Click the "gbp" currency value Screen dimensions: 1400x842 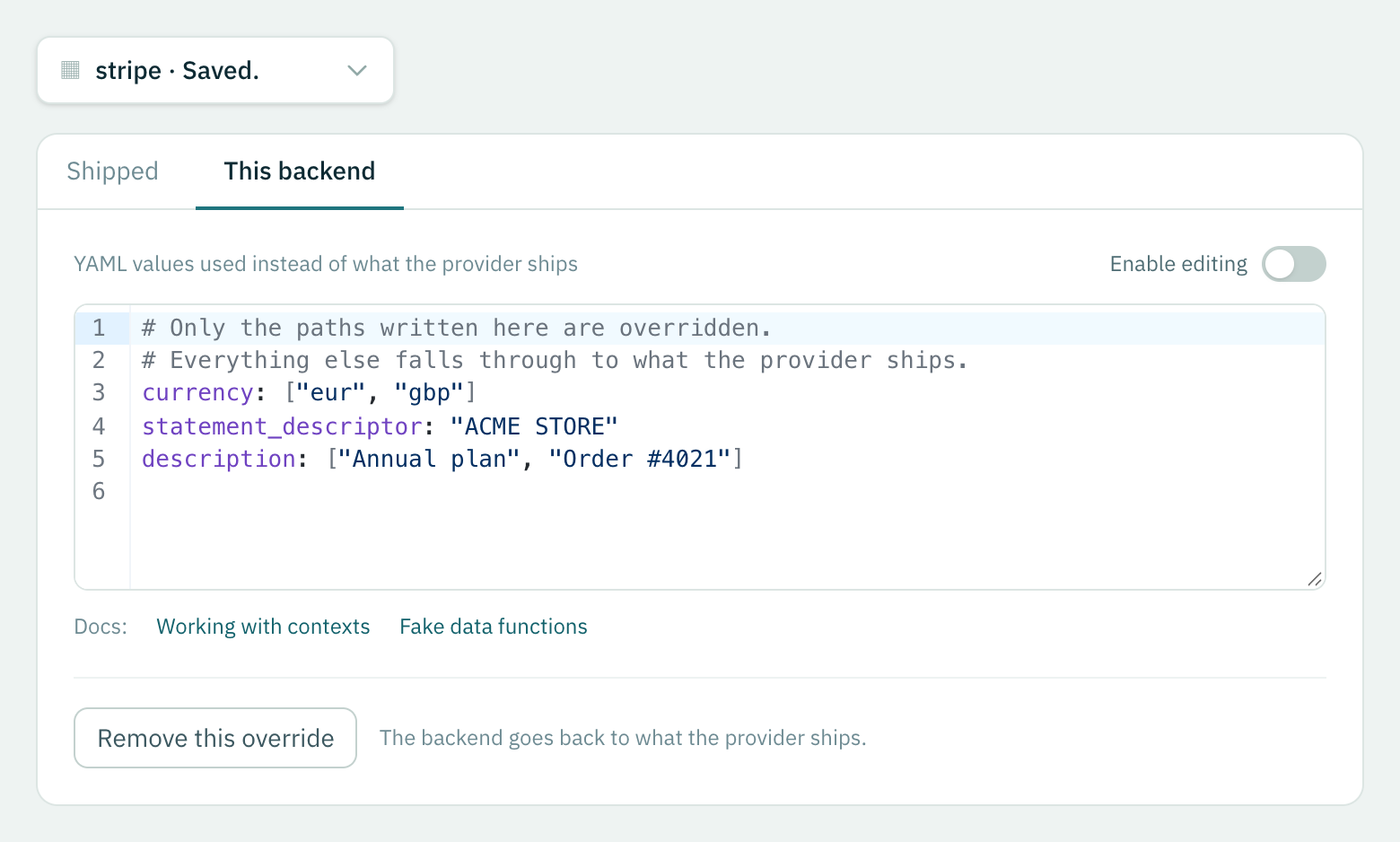point(429,393)
